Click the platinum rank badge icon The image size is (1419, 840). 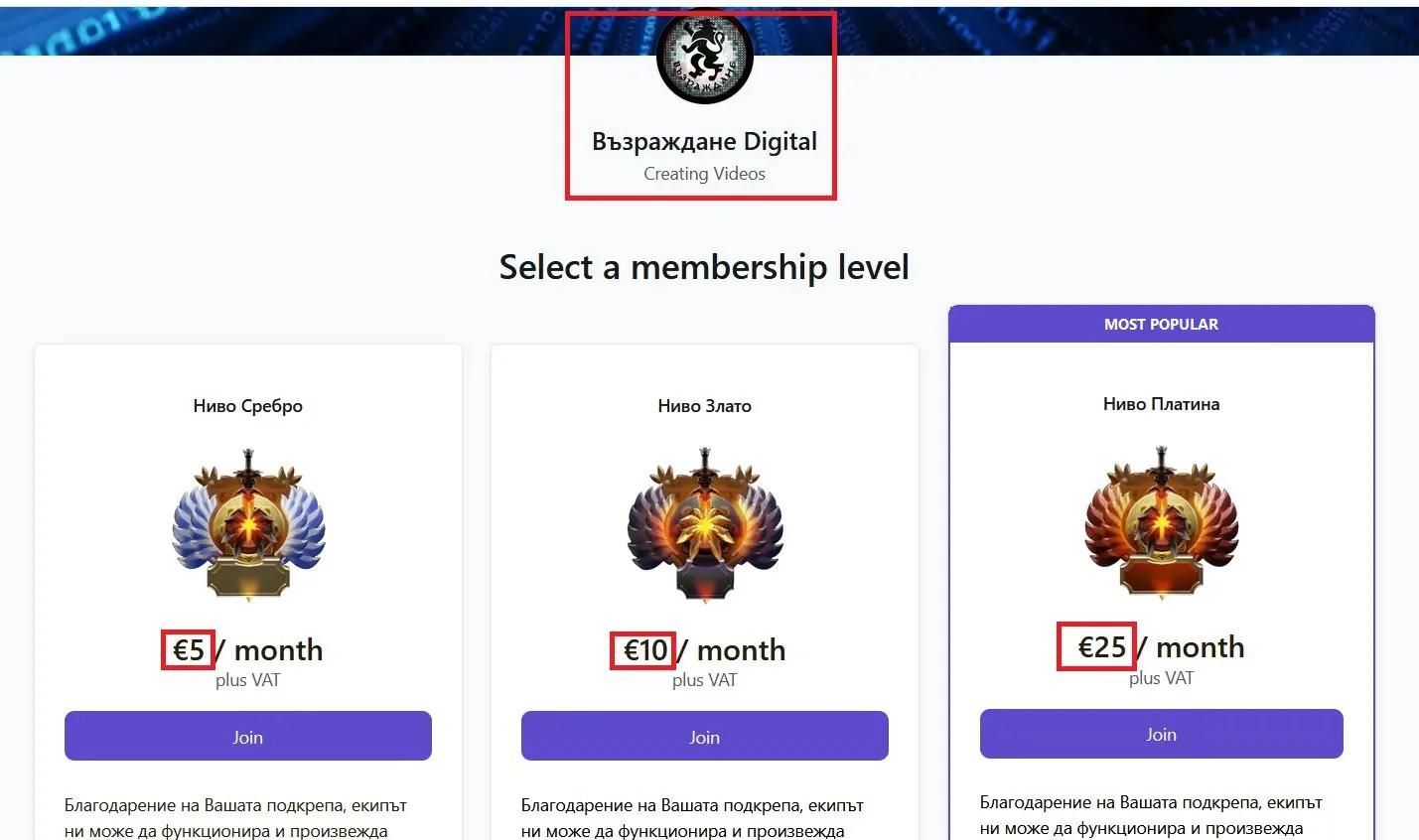click(x=1160, y=524)
